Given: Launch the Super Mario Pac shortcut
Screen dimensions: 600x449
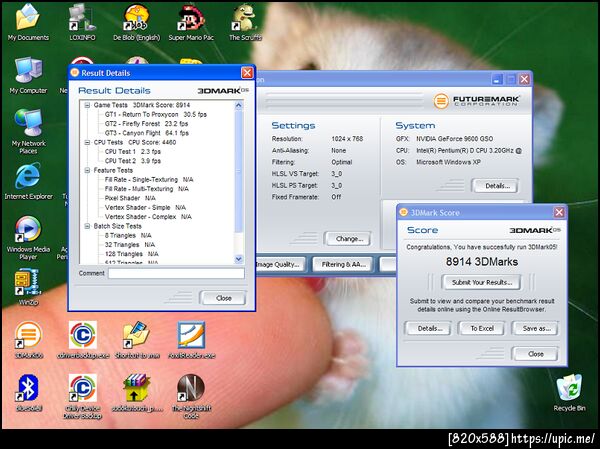Looking at the screenshot, I should (191, 22).
